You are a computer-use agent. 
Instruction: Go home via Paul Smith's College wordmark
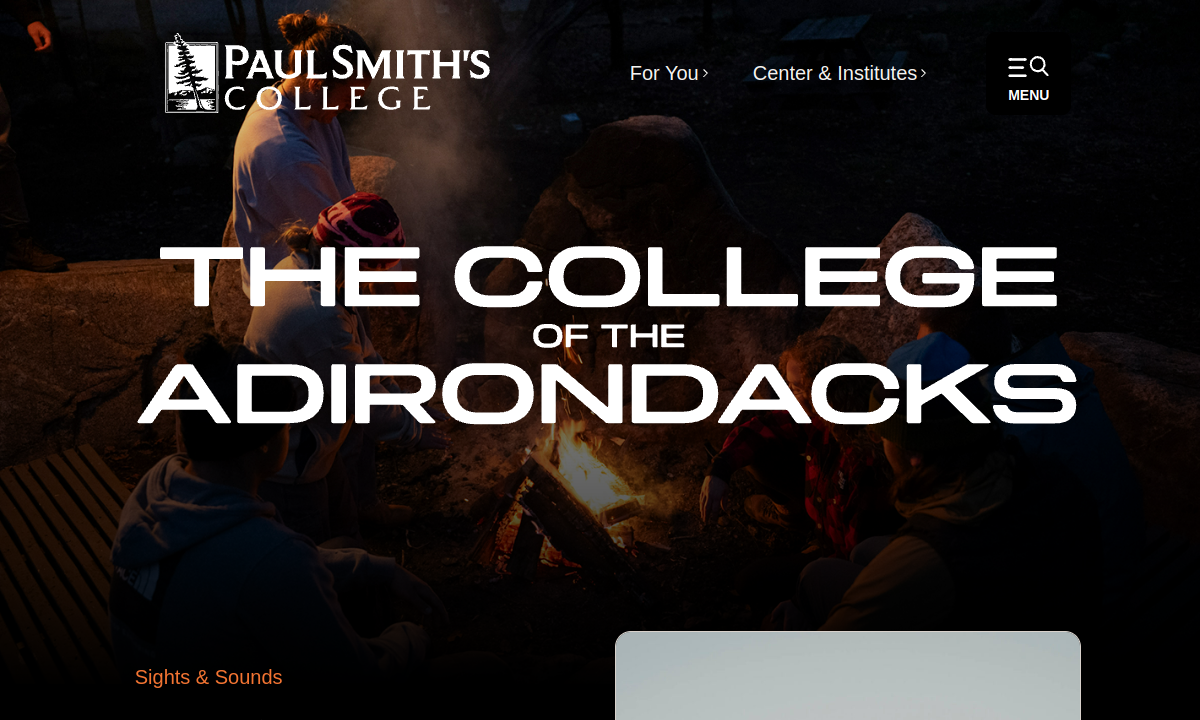tap(357, 77)
